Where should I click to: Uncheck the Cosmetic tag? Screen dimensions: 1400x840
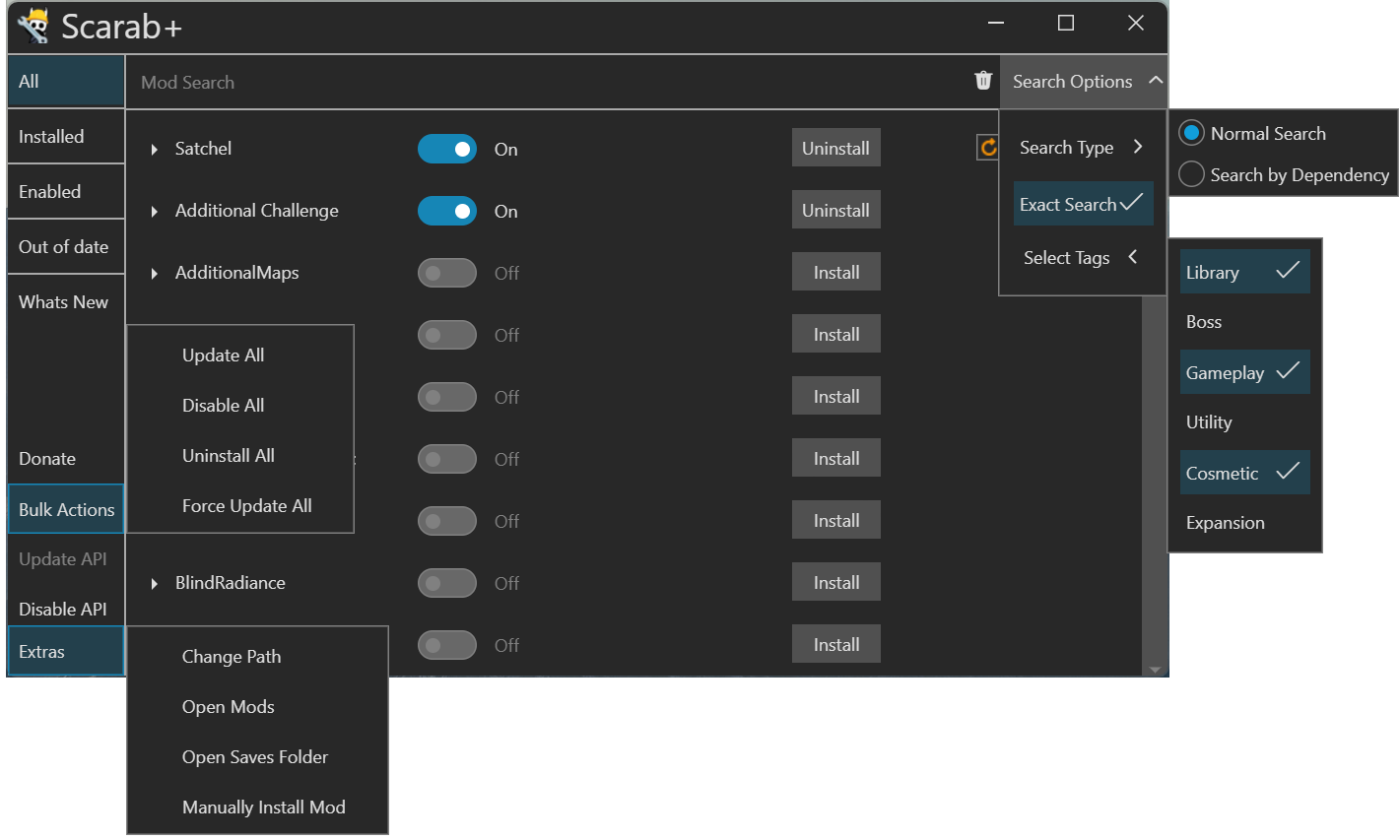tap(1245, 473)
